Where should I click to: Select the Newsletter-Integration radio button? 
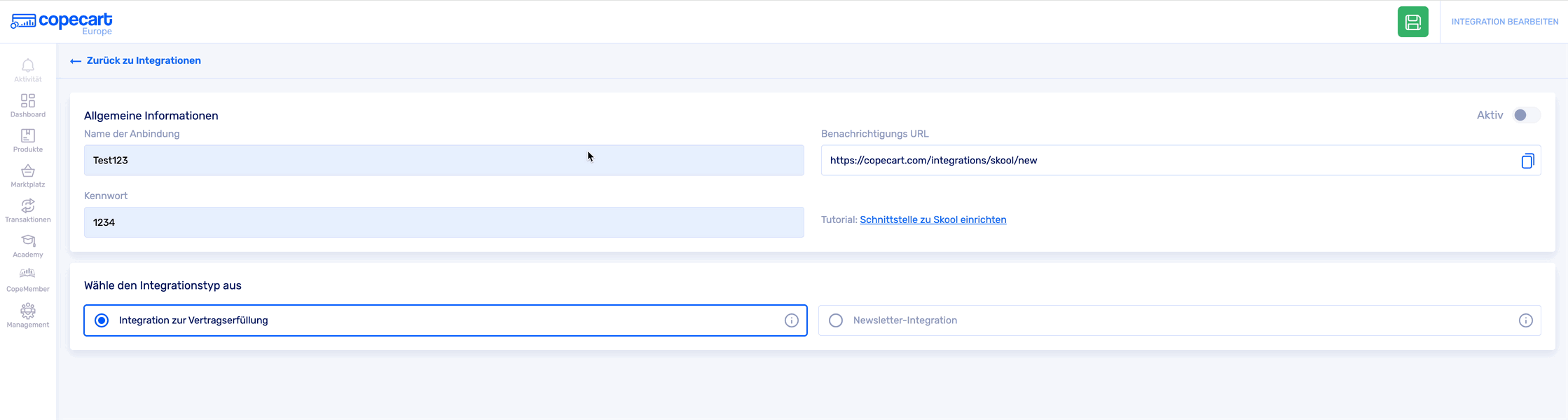click(x=836, y=320)
